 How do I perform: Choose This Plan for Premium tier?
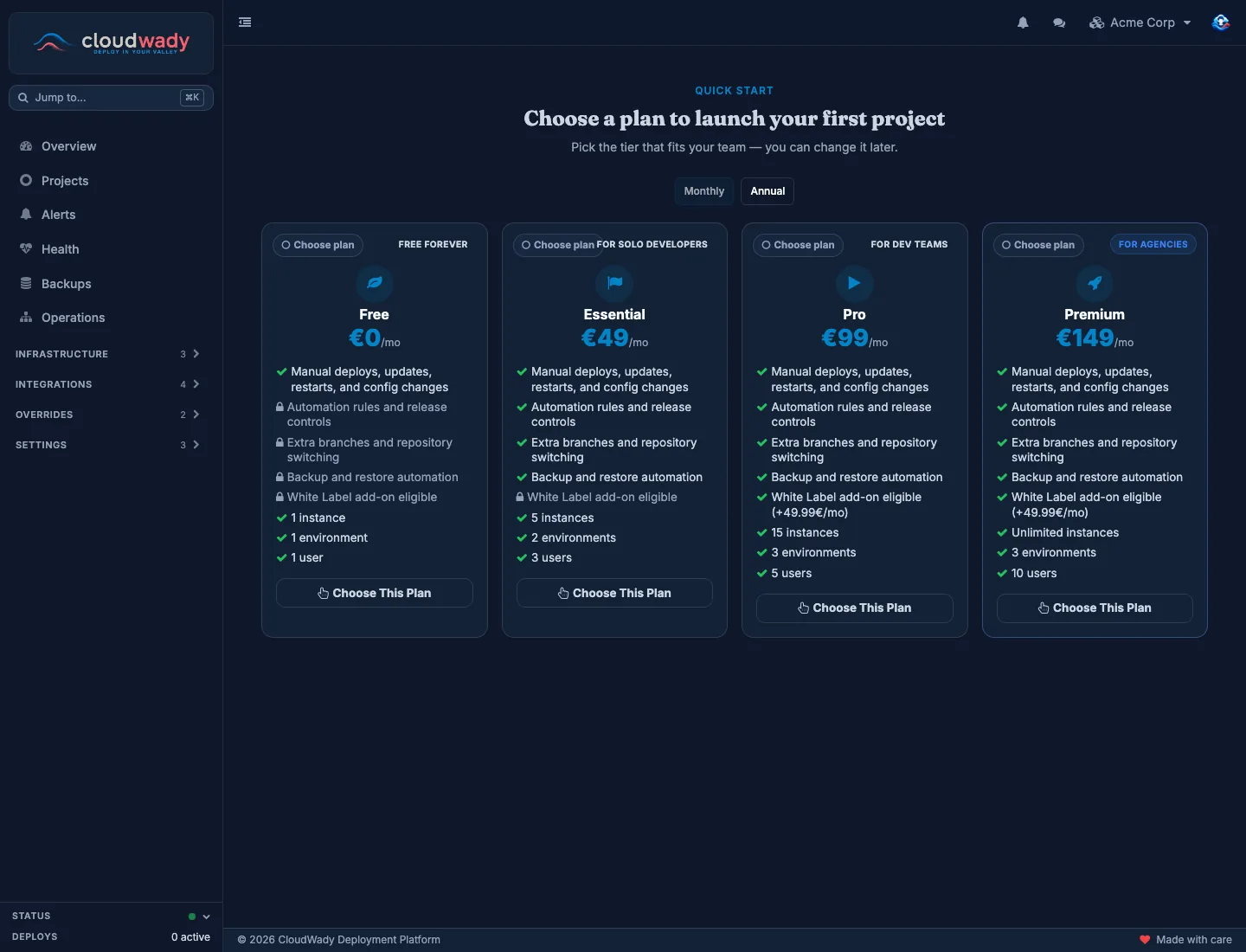(x=1095, y=608)
